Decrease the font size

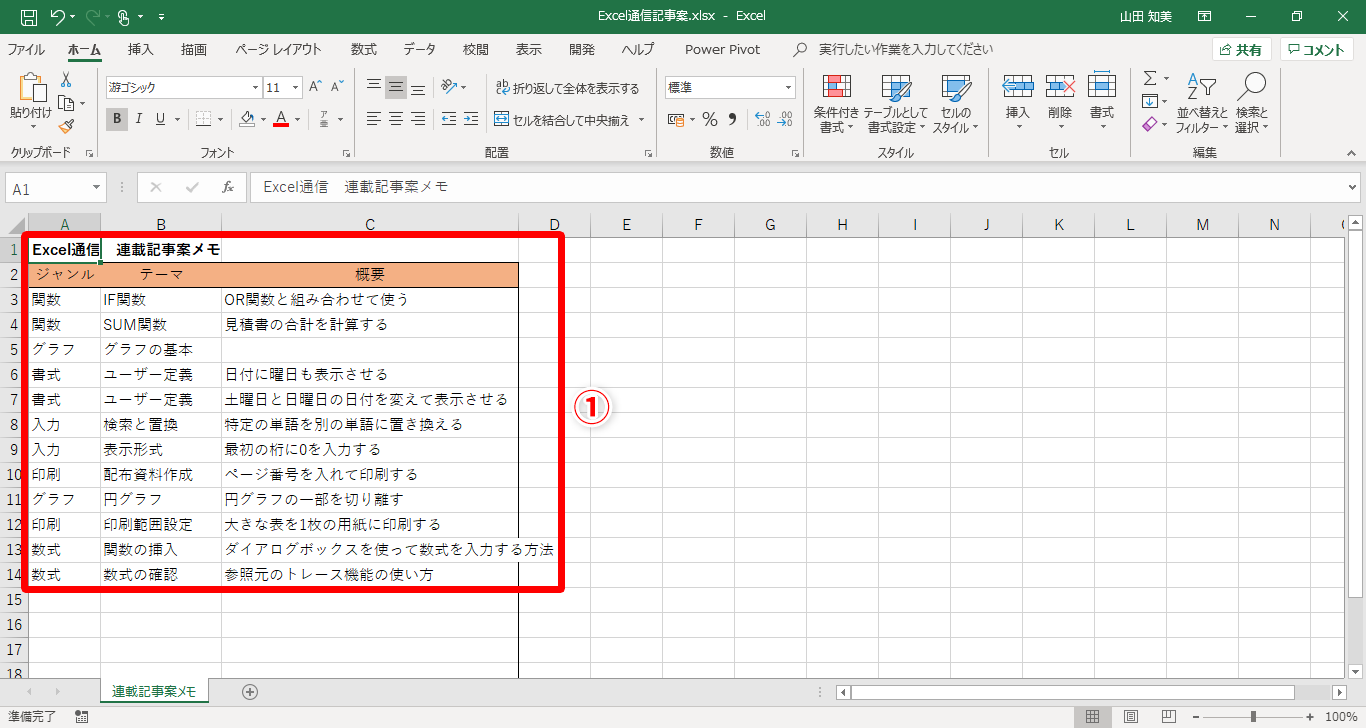click(337, 87)
